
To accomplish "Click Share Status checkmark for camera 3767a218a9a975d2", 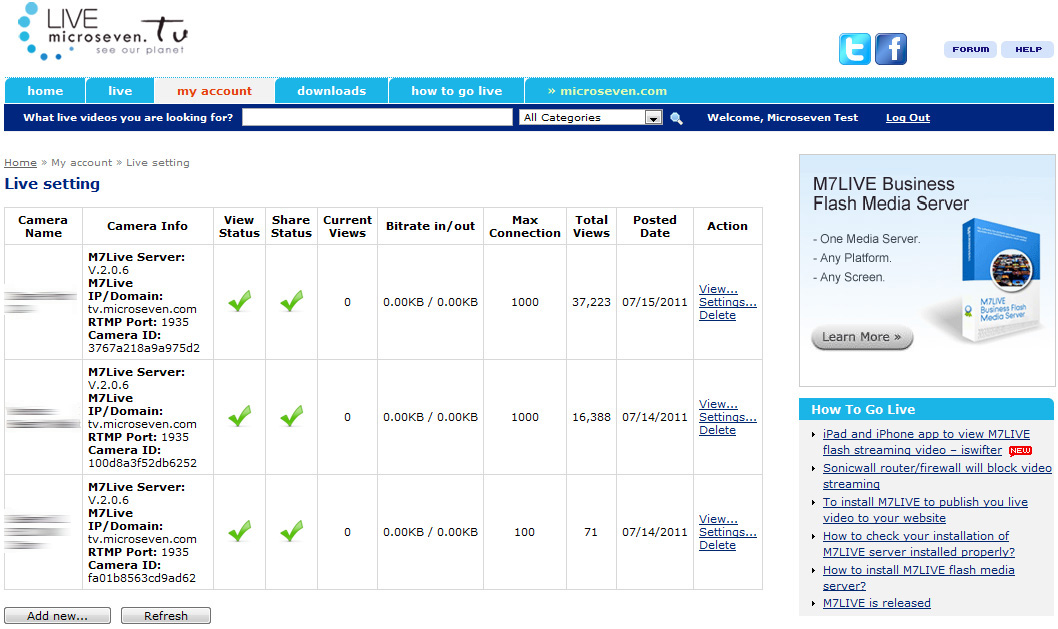I will 291,301.
